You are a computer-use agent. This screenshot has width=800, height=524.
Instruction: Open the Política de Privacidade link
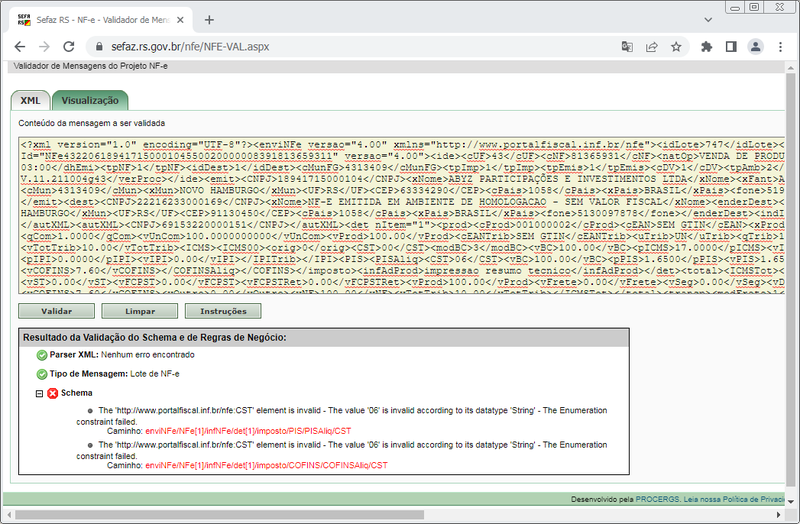(734, 499)
